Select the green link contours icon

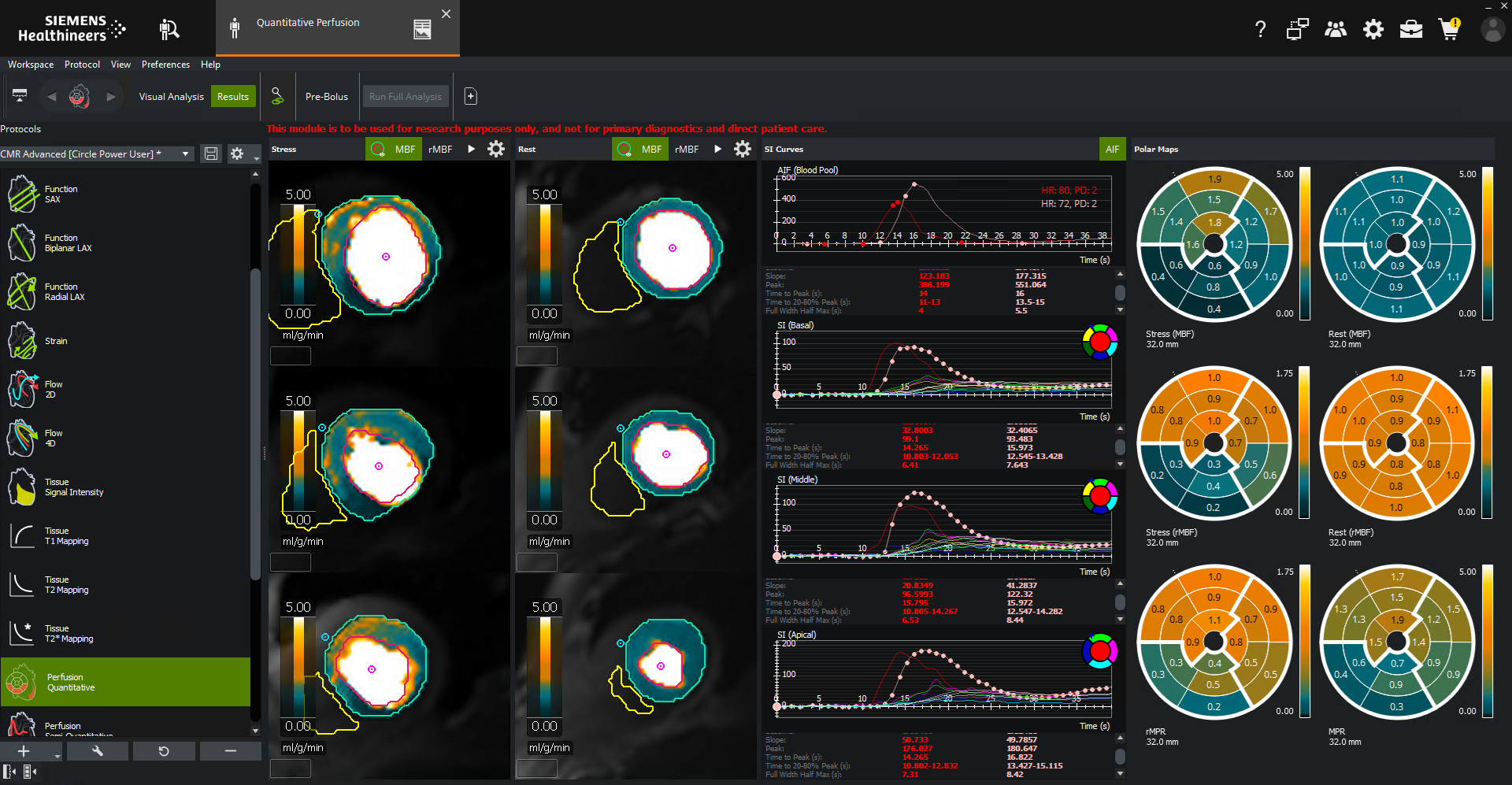click(276, 96)
